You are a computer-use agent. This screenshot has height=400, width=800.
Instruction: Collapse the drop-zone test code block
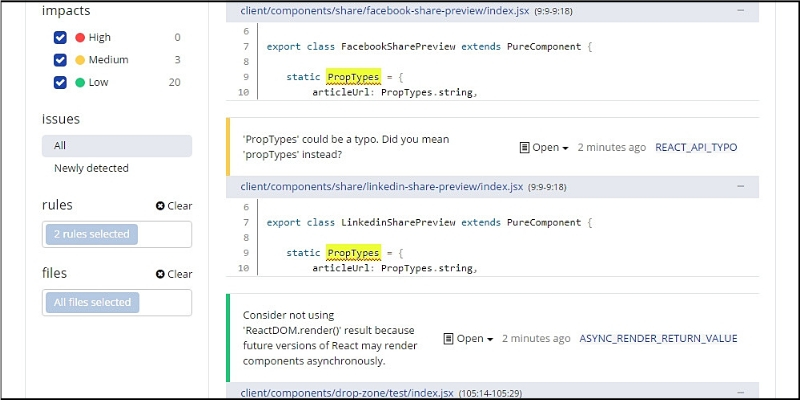tap(740, 392)
